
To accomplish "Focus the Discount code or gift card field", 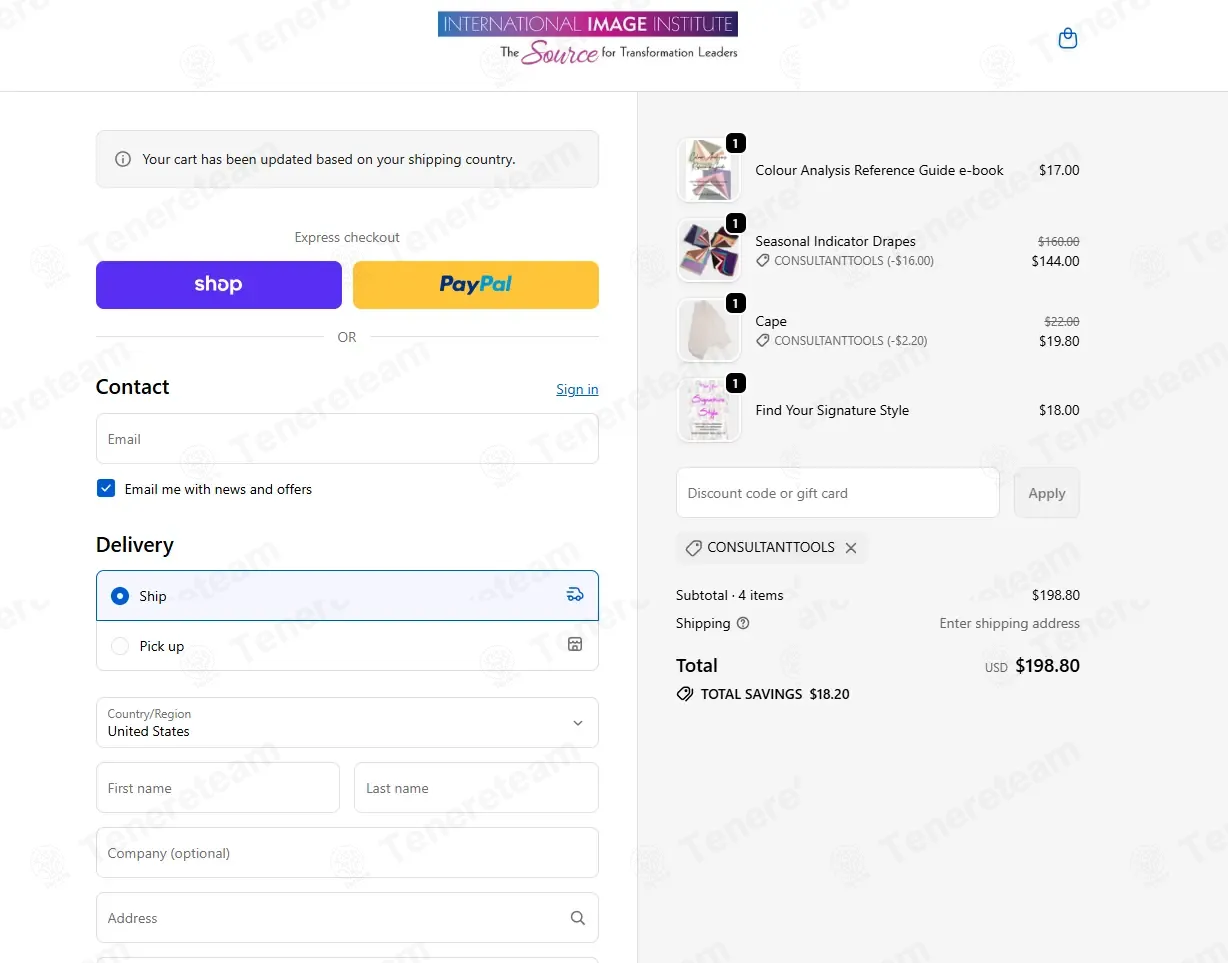I will [x=838, y=493].
